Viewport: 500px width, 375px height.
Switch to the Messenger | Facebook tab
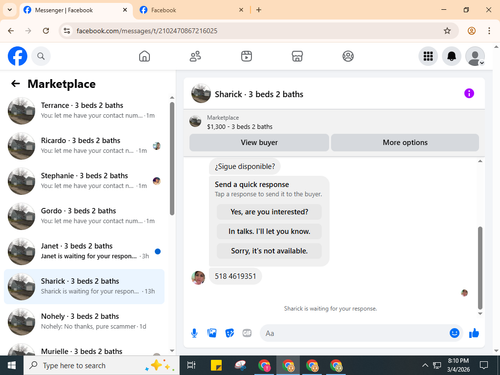tap(75, 10)
